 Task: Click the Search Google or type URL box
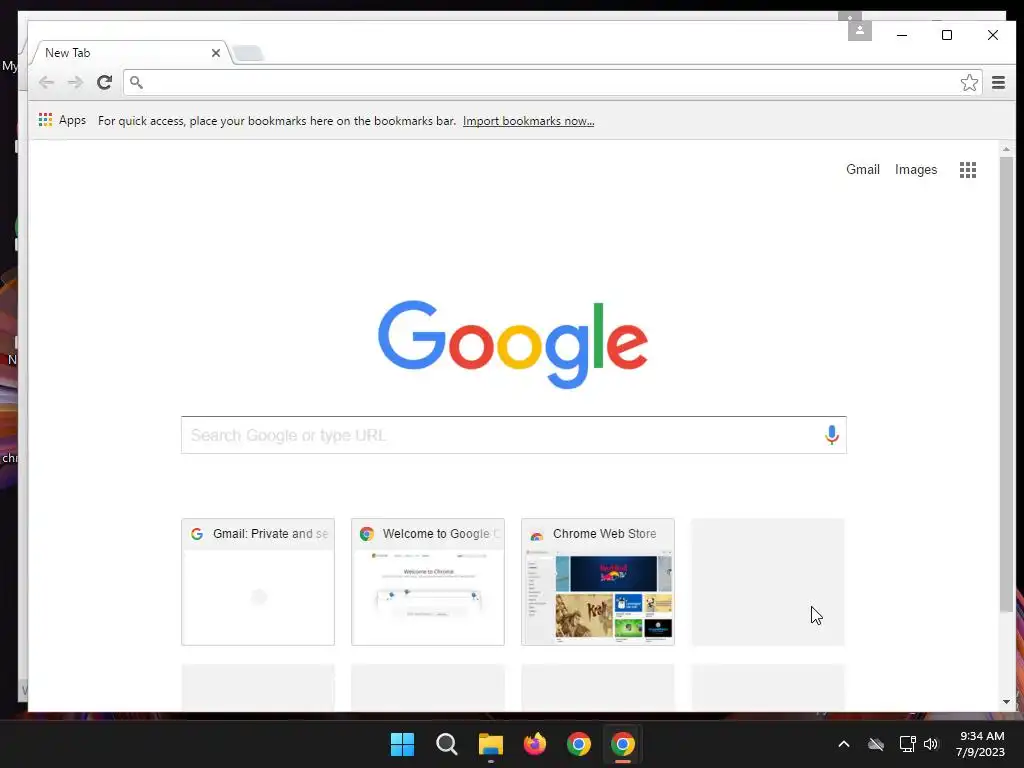tap(513, 435)
